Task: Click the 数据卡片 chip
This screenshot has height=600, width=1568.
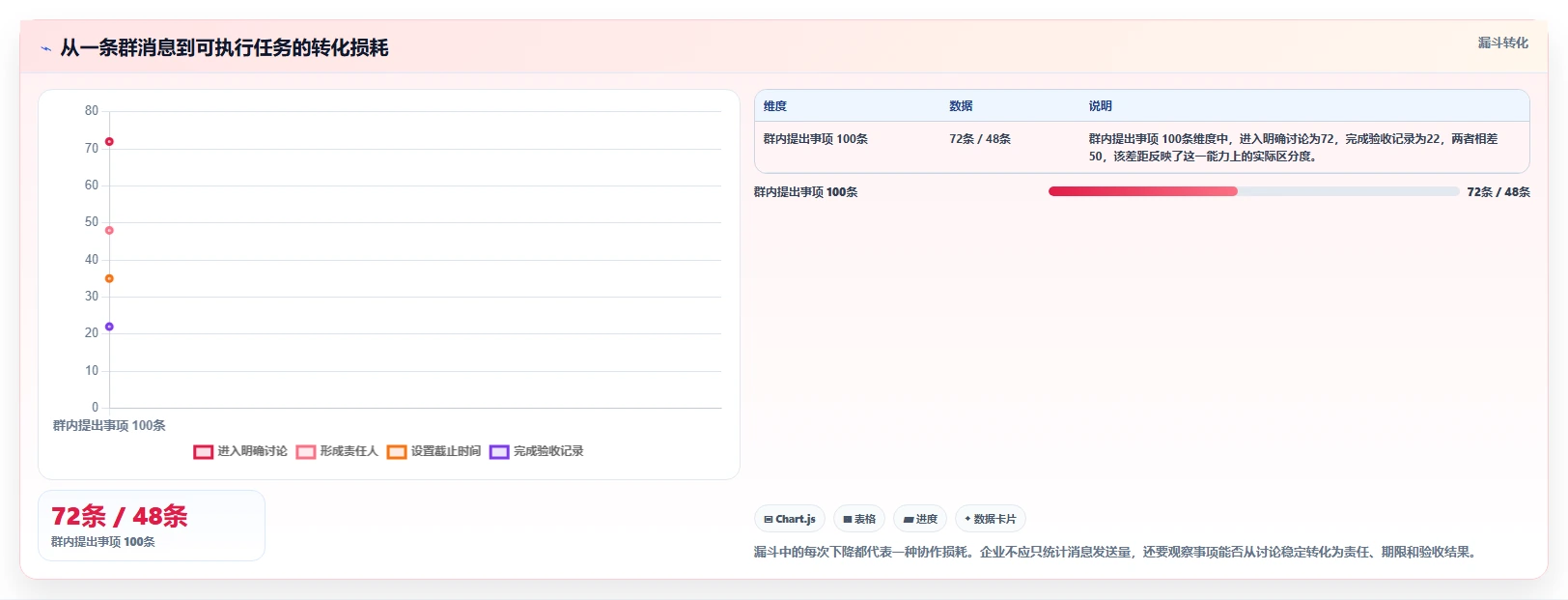Action: [991, 519]
